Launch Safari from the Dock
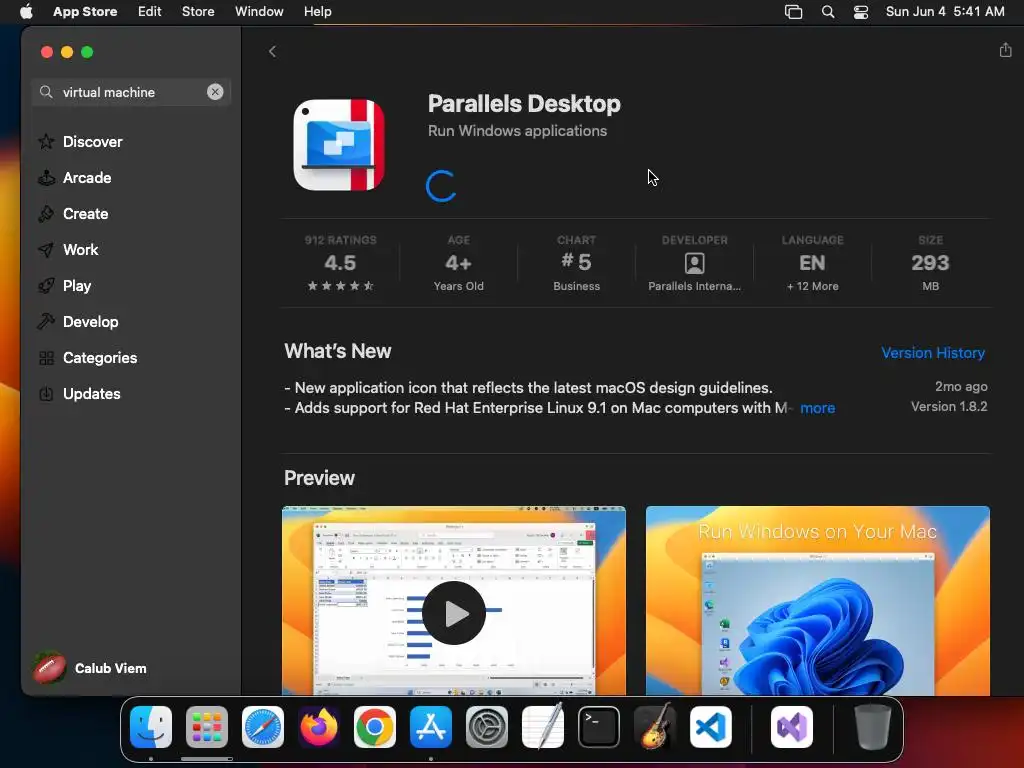1024x768 pixels. coord(263,727)
